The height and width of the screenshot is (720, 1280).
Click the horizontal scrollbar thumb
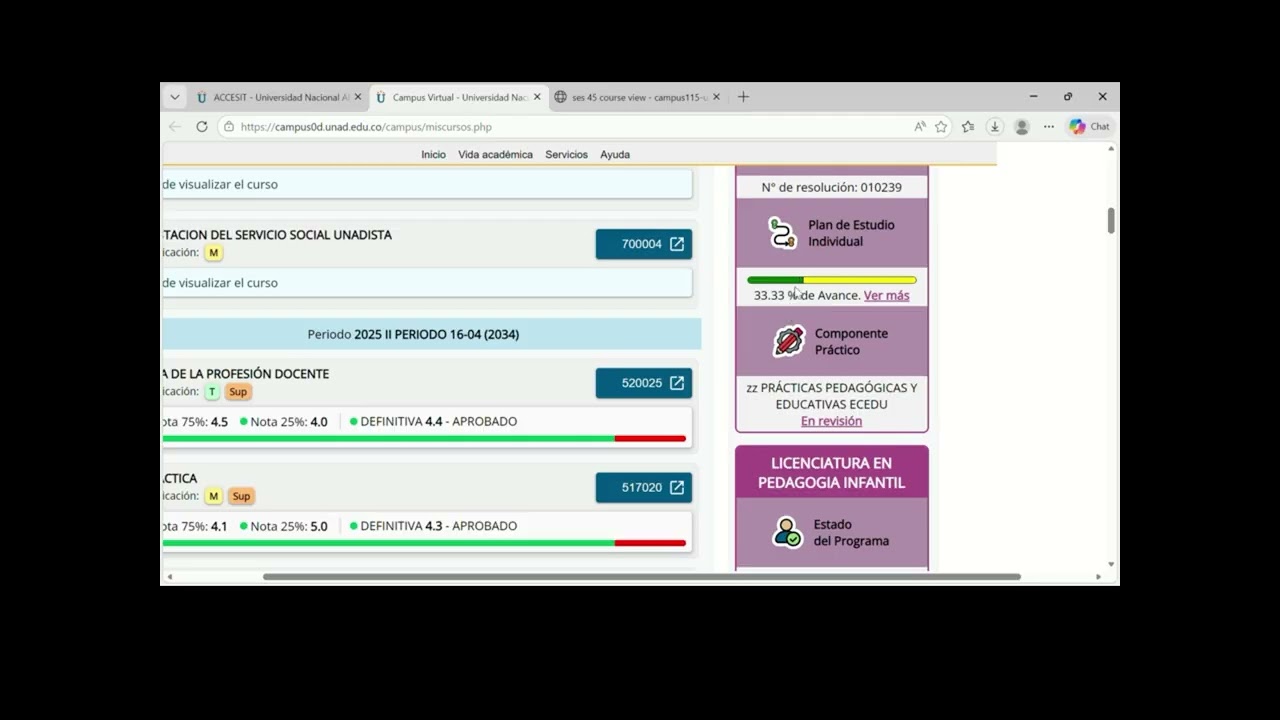[x=641, y=577]
